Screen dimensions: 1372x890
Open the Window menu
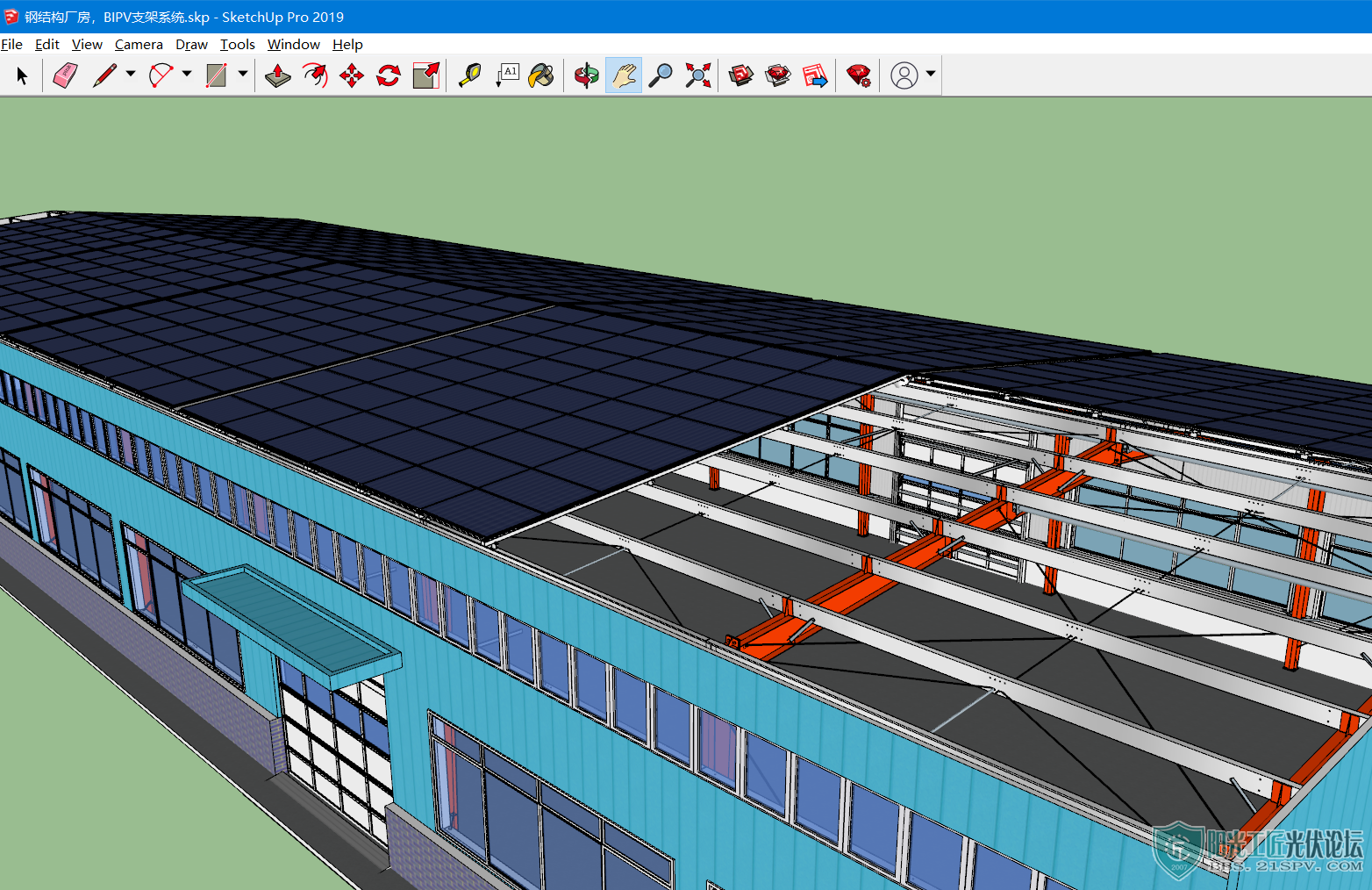(294, 44)
